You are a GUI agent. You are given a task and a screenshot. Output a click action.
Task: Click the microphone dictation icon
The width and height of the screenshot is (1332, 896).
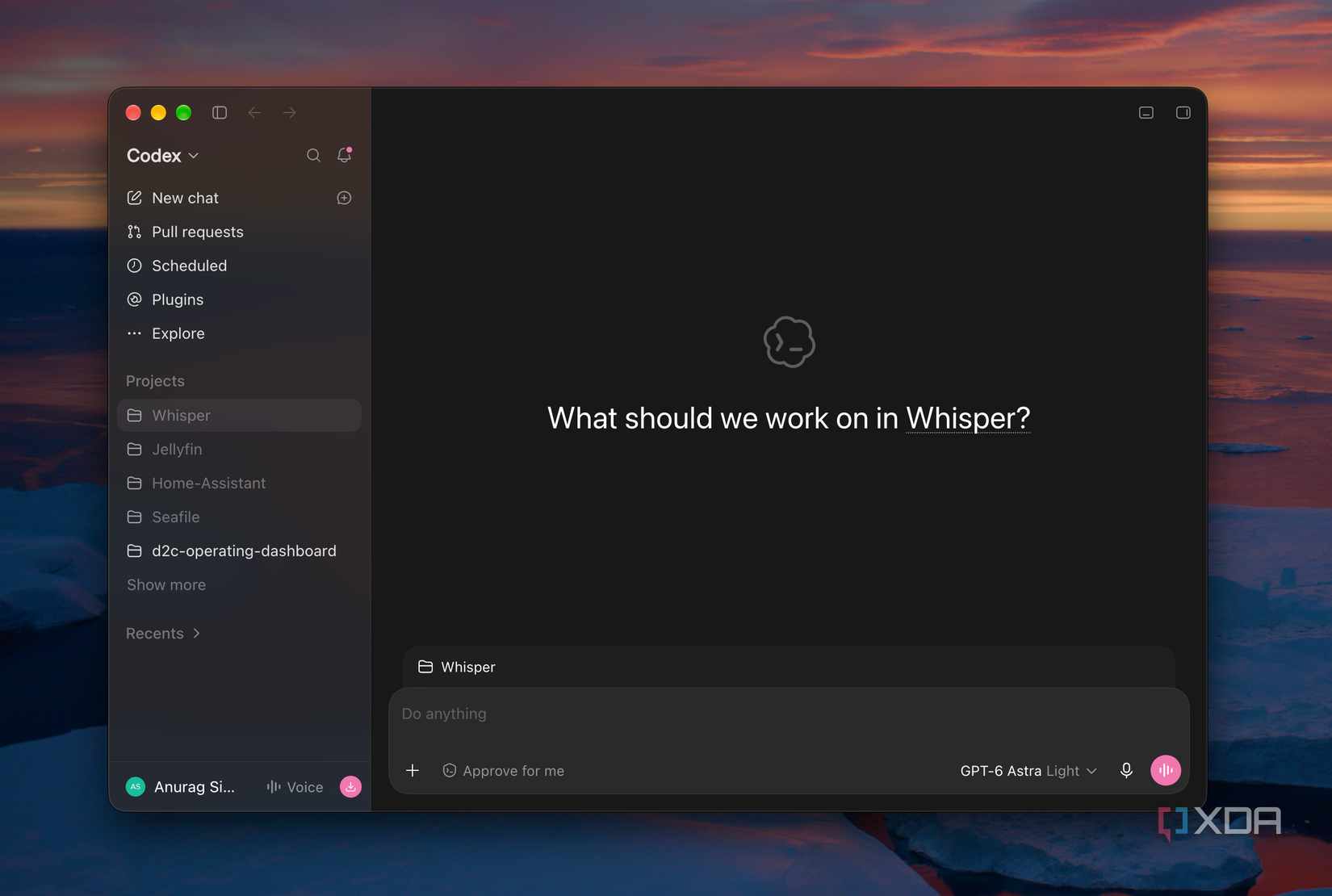1127,771
